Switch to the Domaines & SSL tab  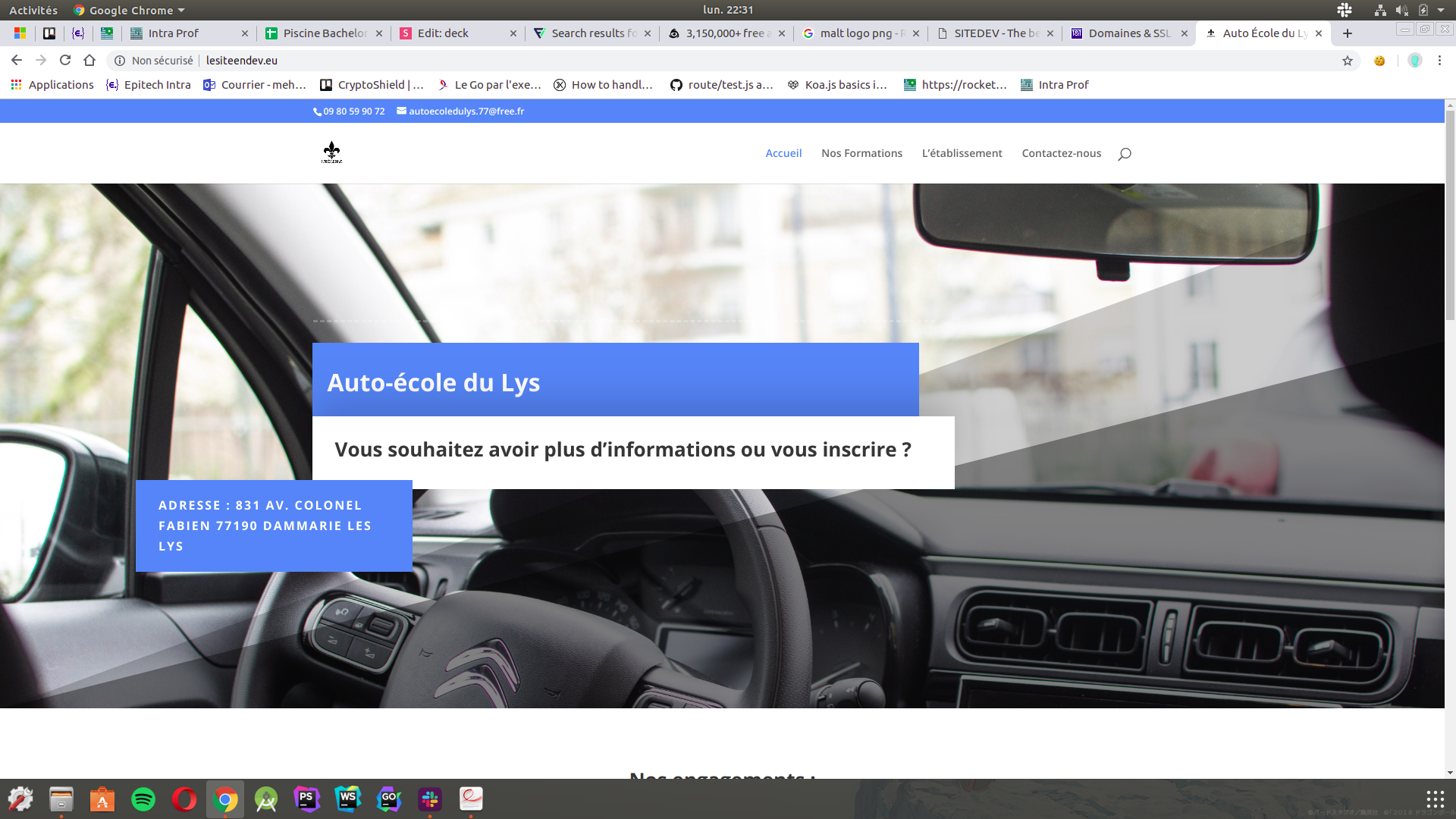point(1128,33)
